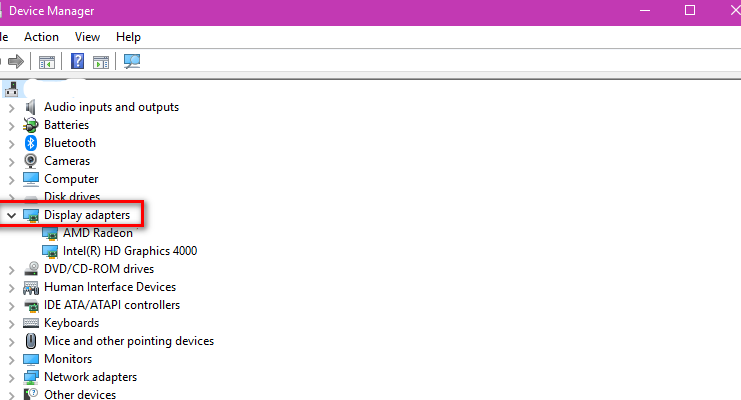Click the Action Pane toolbar icon

[x=101, y=62]
